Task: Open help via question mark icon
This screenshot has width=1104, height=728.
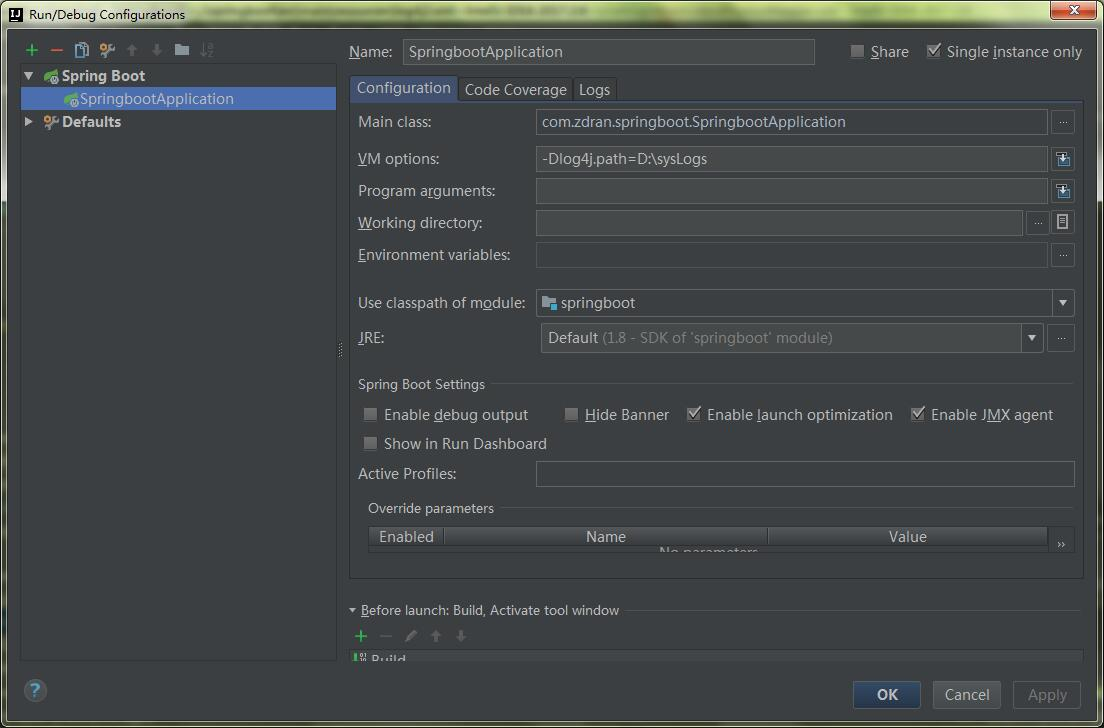Action: (x=35, y=690)
